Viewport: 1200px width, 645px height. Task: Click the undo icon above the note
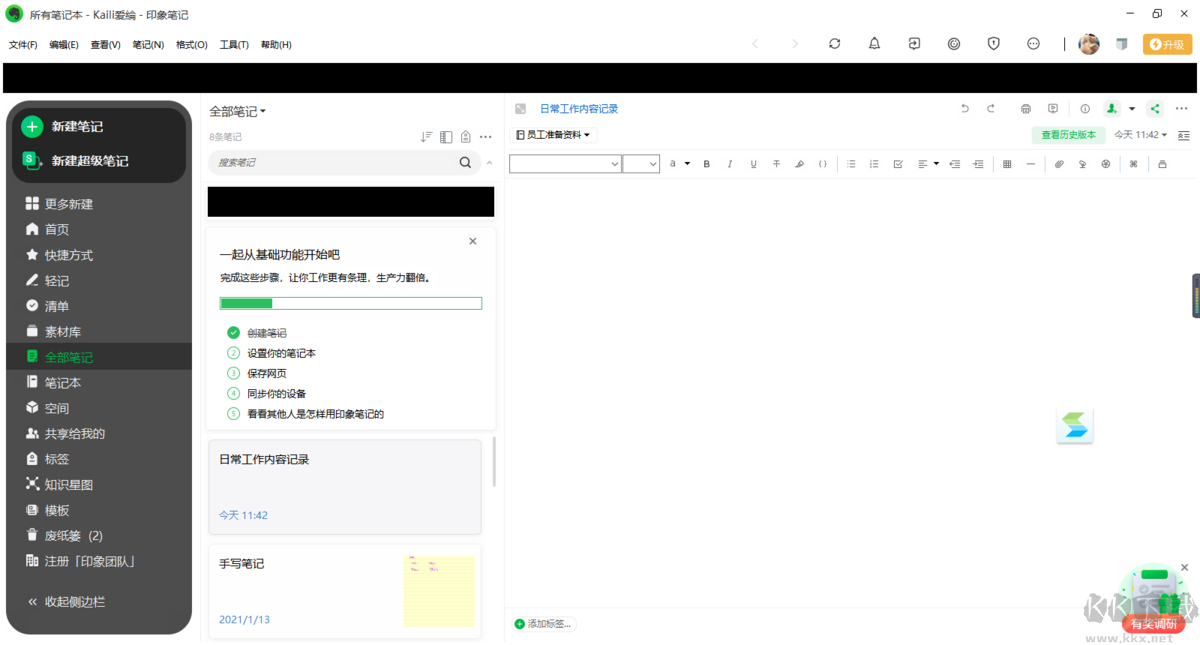coord(965,108)
